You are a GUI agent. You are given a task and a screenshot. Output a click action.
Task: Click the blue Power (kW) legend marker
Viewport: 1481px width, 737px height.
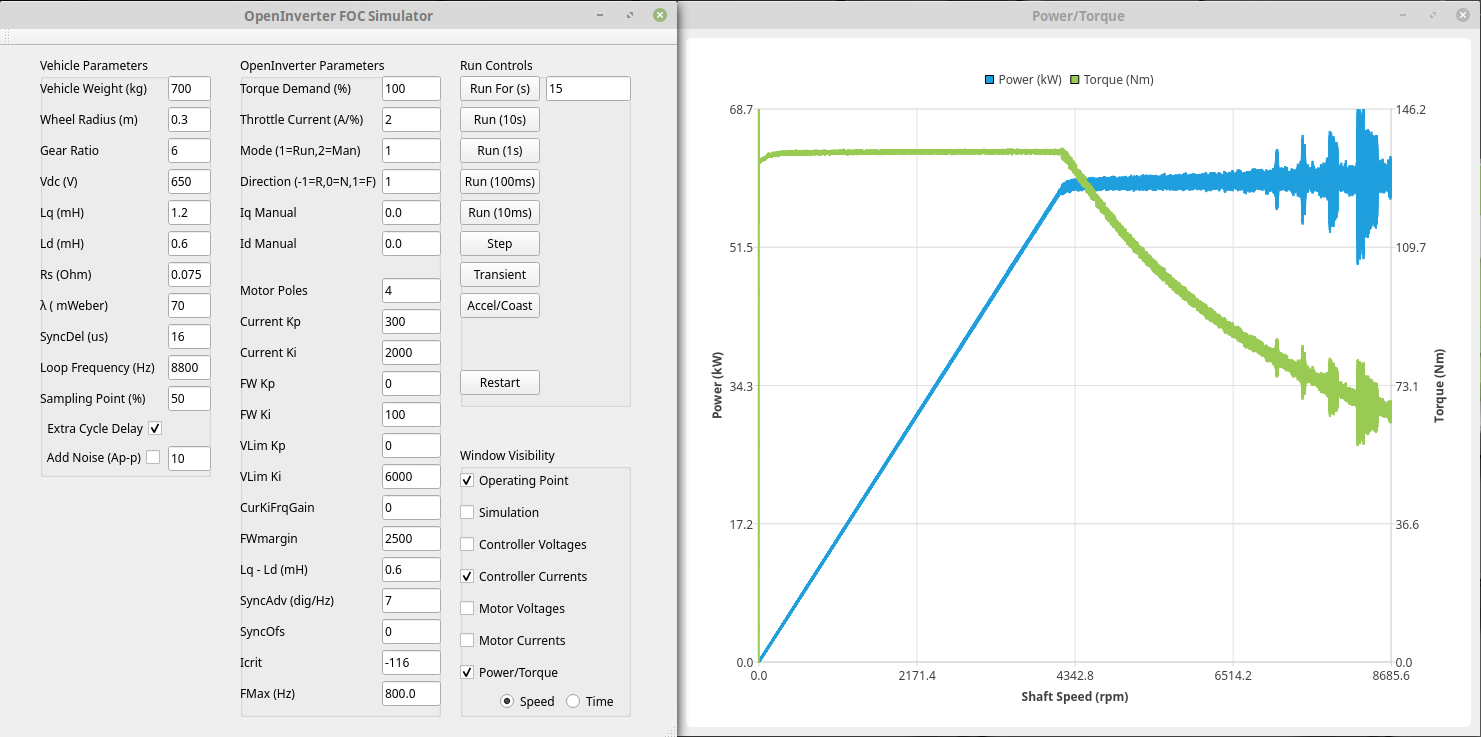coord(990,80)
